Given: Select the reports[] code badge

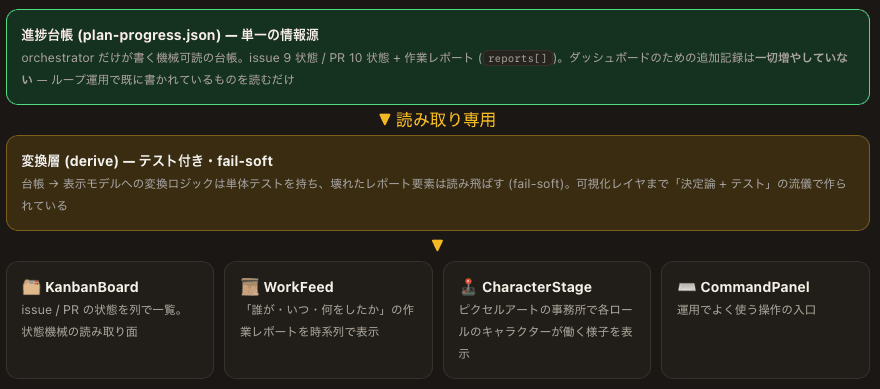Looking at the screenshot, I should [x=518, y=58].
